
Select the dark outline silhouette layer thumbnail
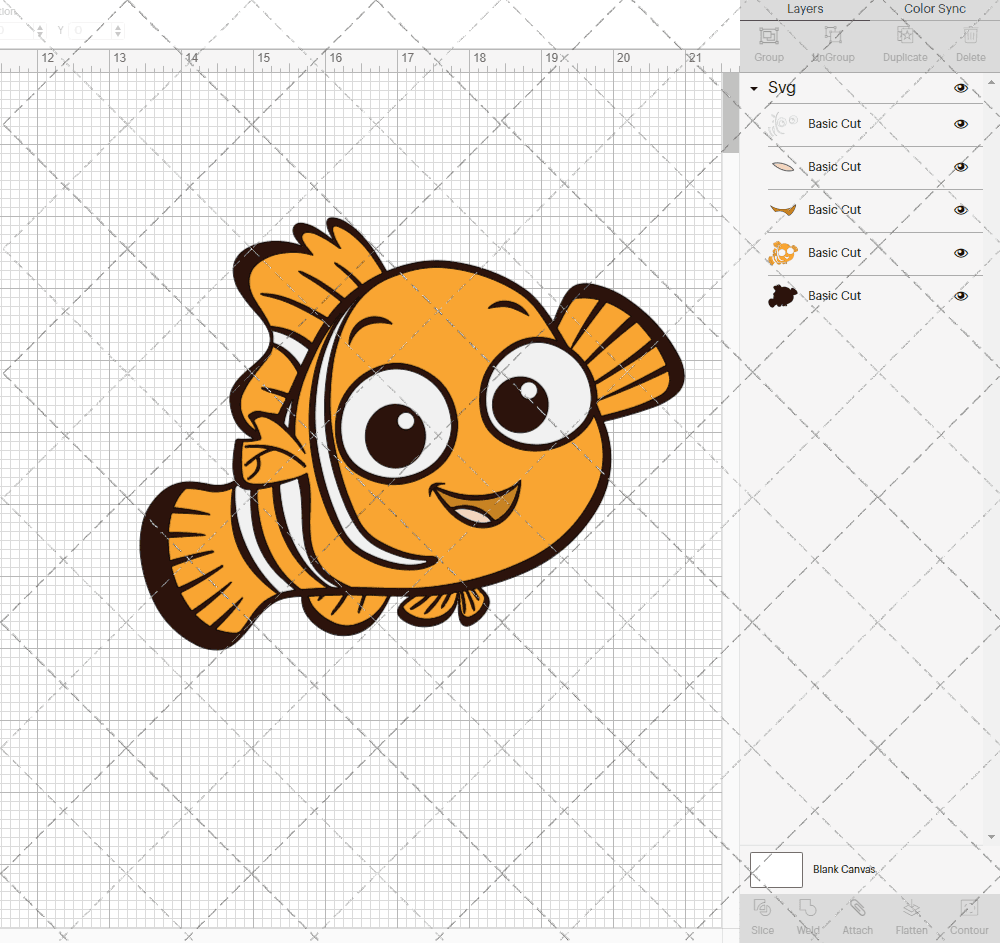point(783,296)
